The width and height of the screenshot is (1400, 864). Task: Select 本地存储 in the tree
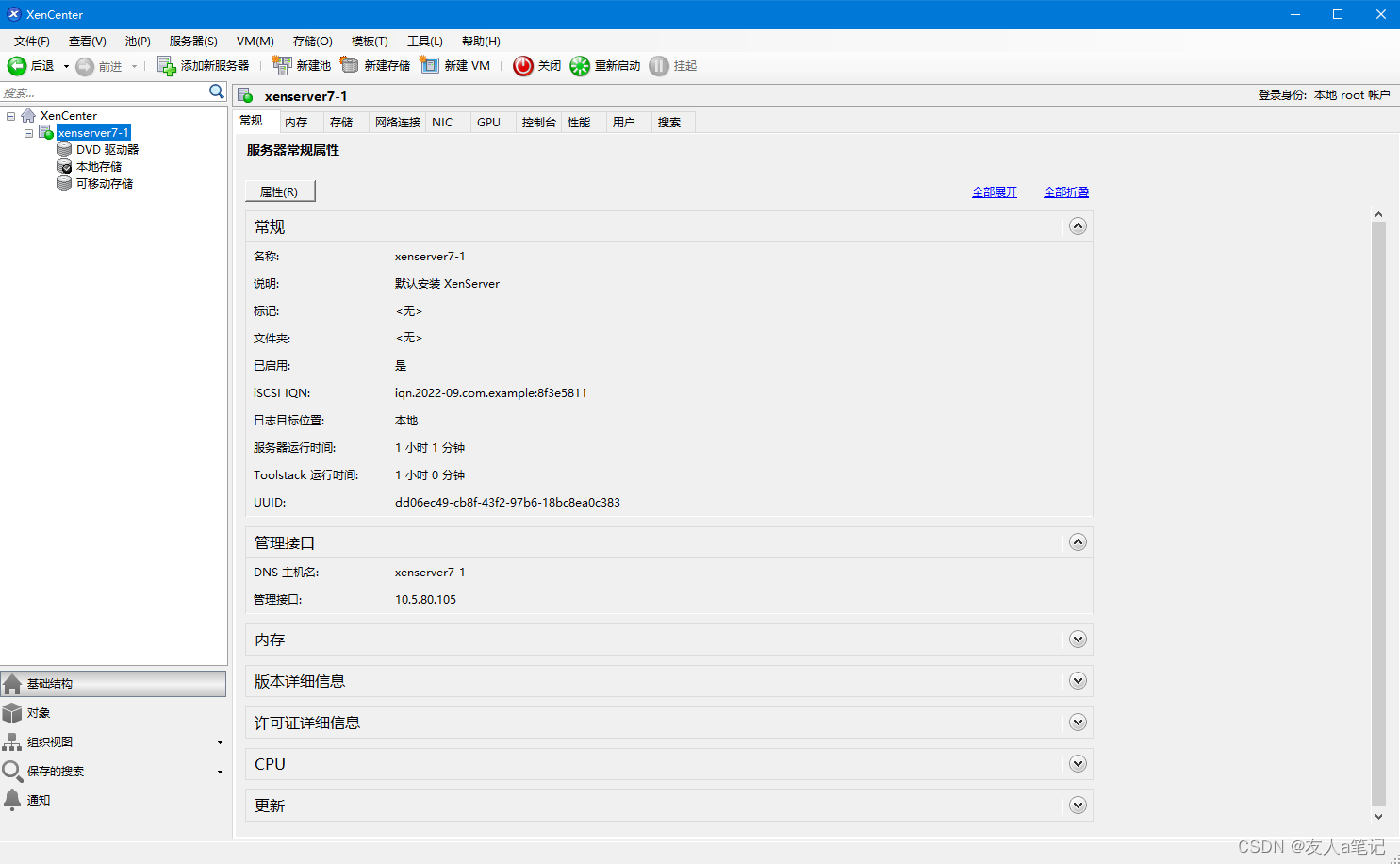pyautogui.click(x=99, y=167)
